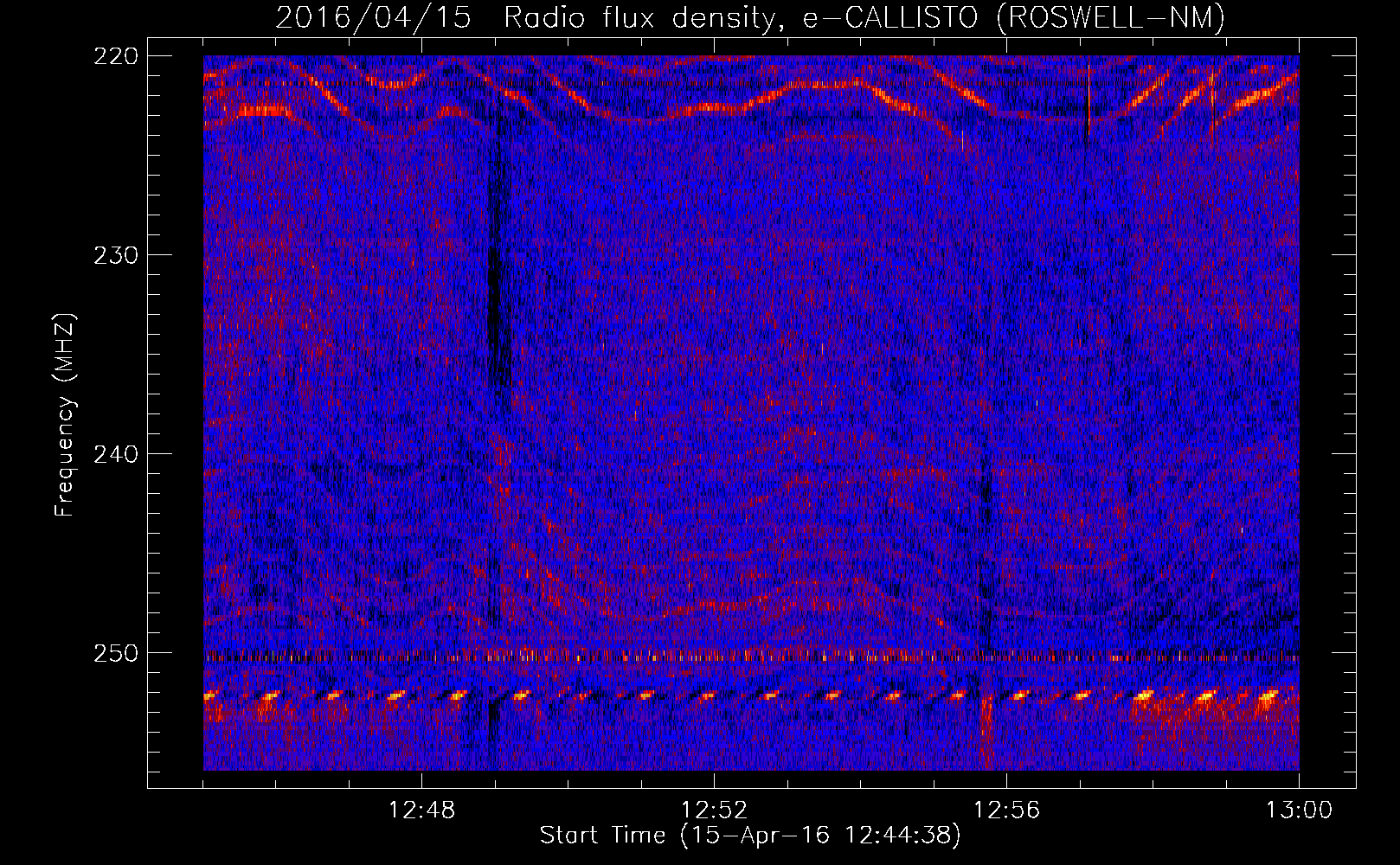Click the 'Frequency (MHZ)' axis title
The image size is (1400, 865).
(x=65, y=415)
